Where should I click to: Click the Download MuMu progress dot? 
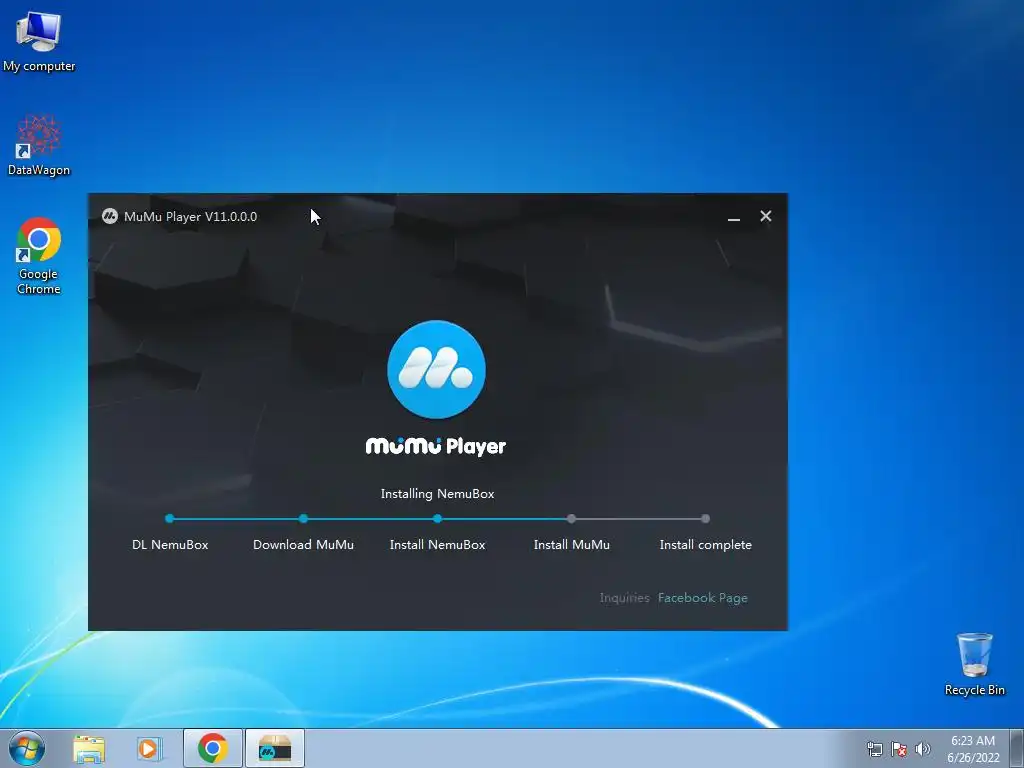pyautogui.click(x=303, y=519)
